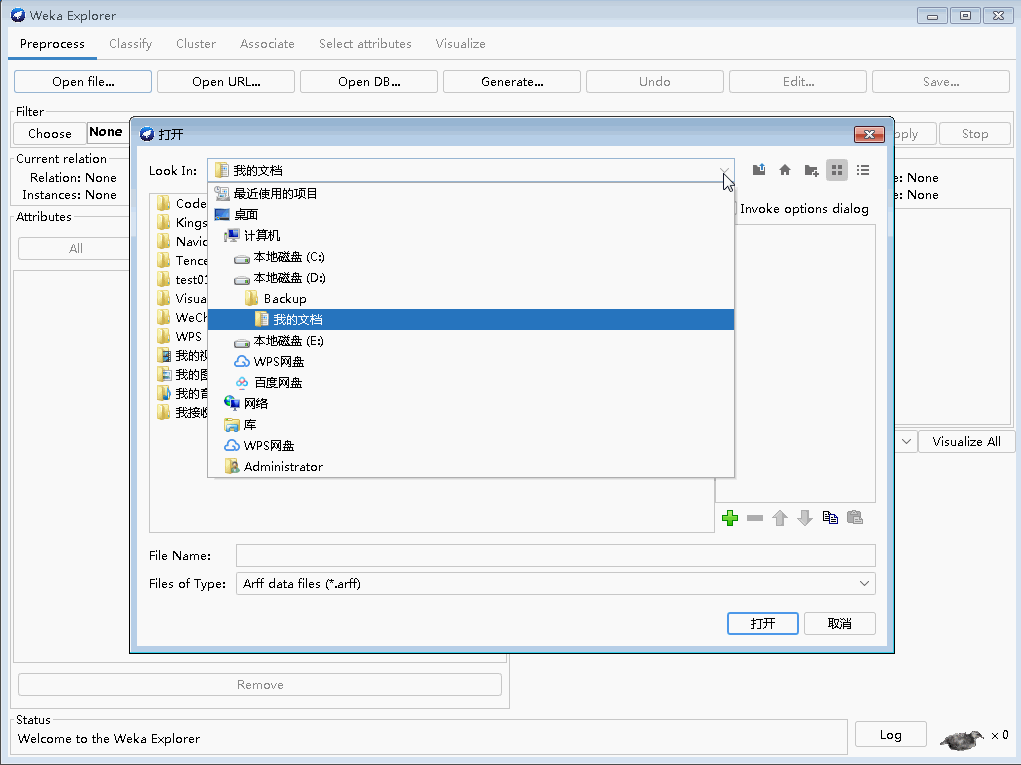Select Tencent folder in file list
This screenshot has height=765, width=1021.
pyautogui.click(x=182, y=260)
